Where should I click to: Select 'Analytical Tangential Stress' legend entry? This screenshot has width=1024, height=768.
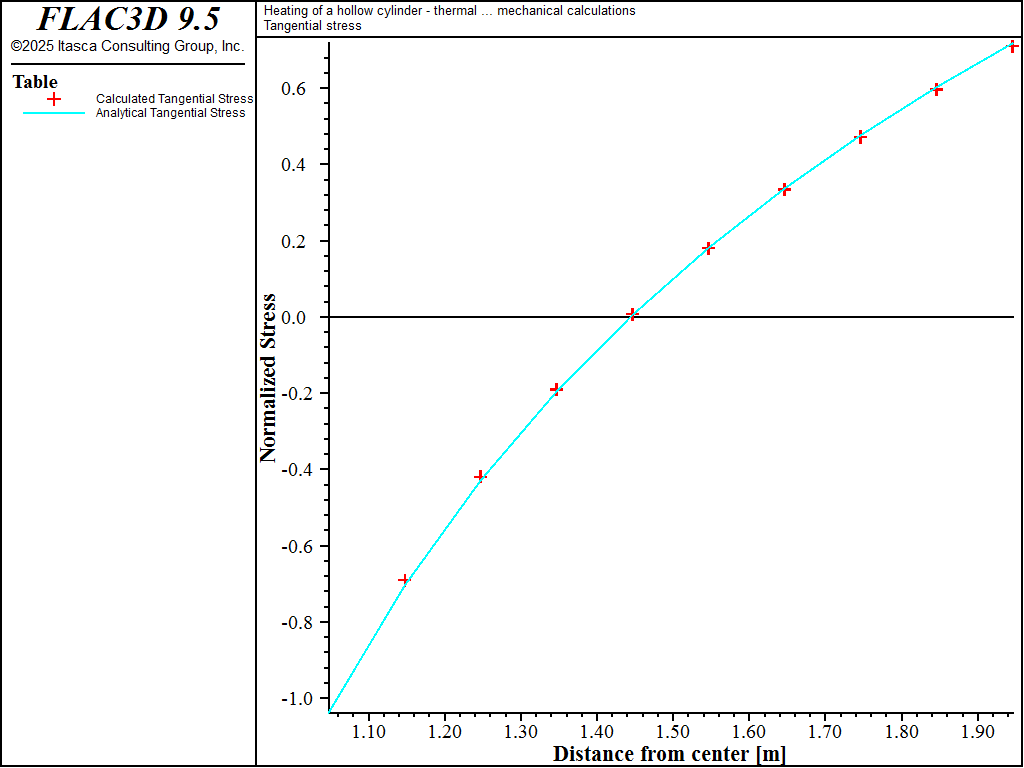170,113
